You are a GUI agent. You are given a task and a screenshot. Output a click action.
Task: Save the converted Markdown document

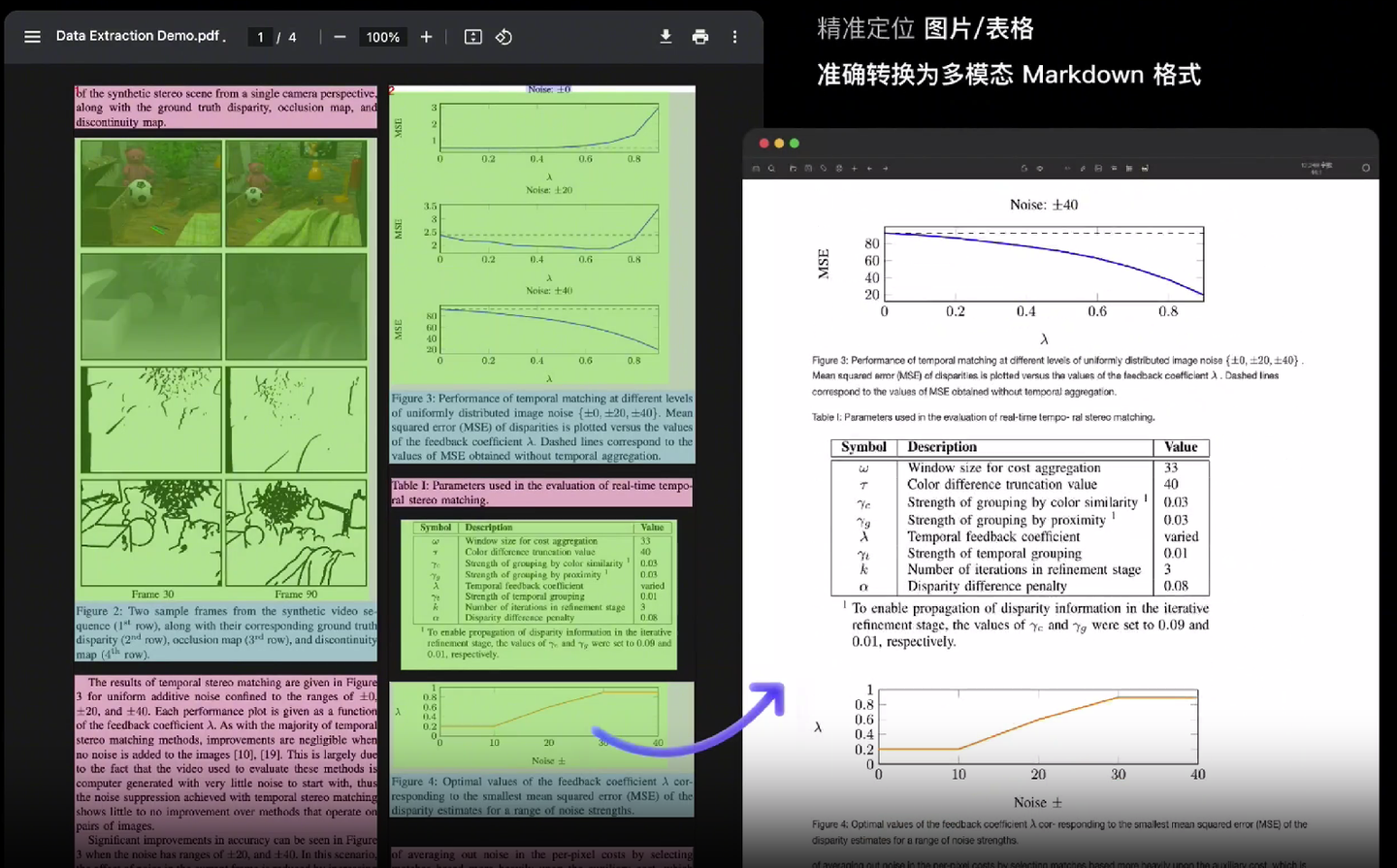808,167
